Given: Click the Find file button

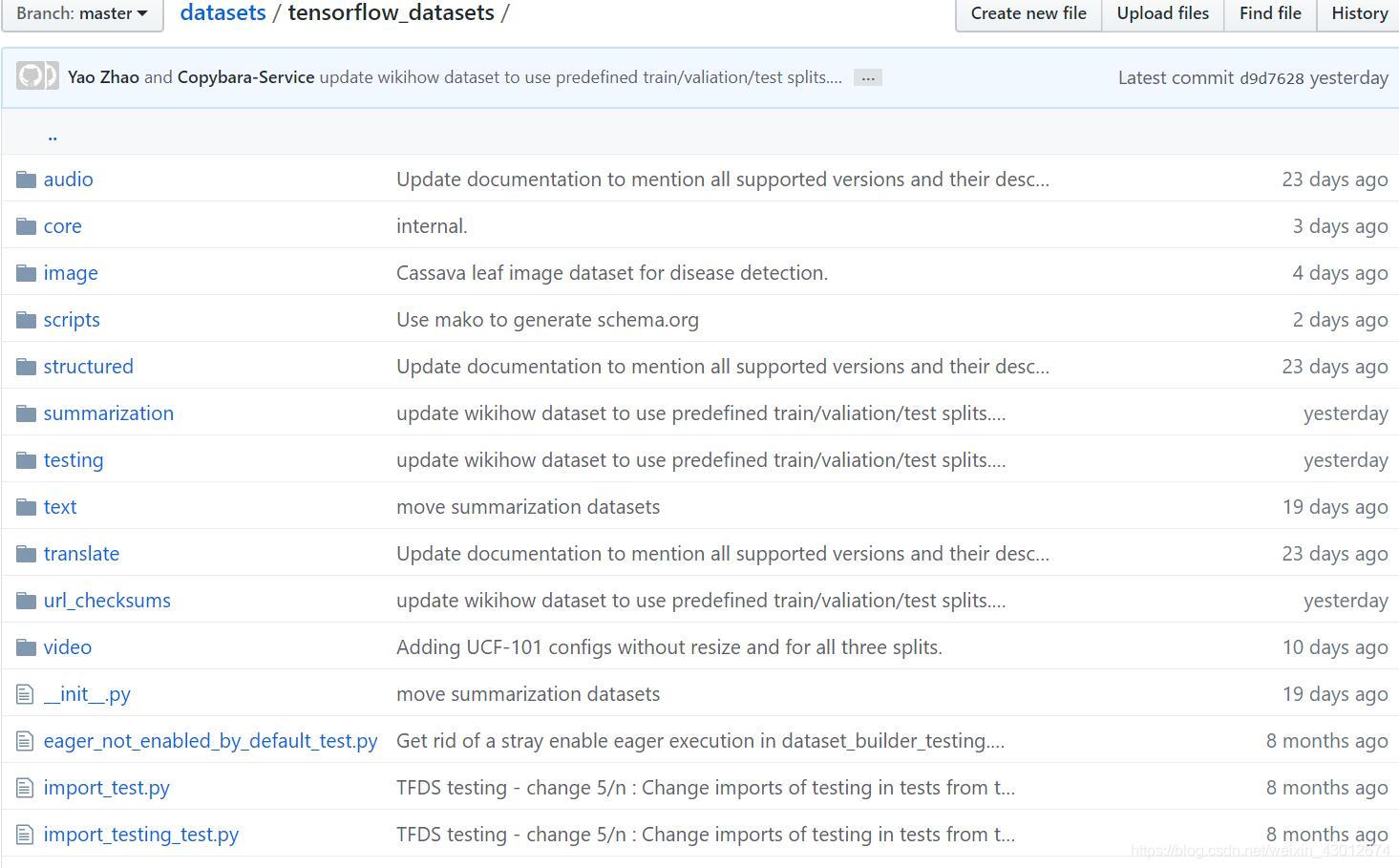Looking at the screenshot, I should (1270, 14).
